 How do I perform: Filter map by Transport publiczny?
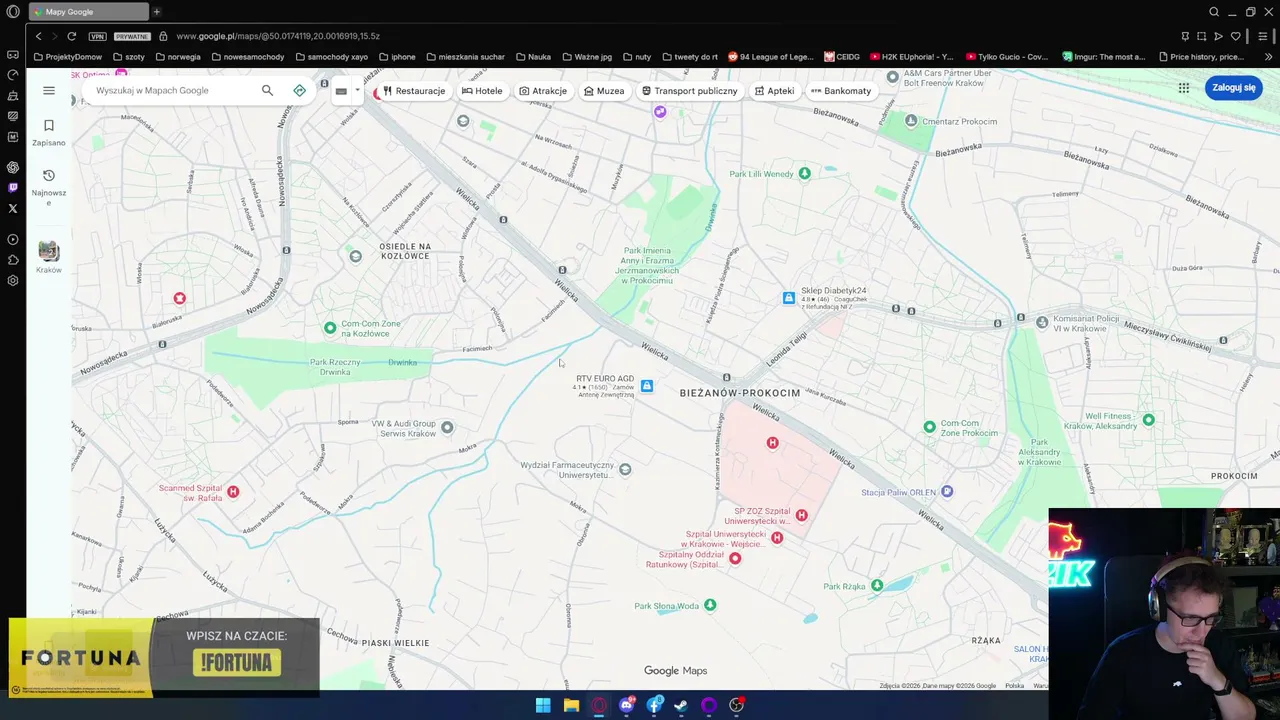pyautogui.click(x=689, y=91)
